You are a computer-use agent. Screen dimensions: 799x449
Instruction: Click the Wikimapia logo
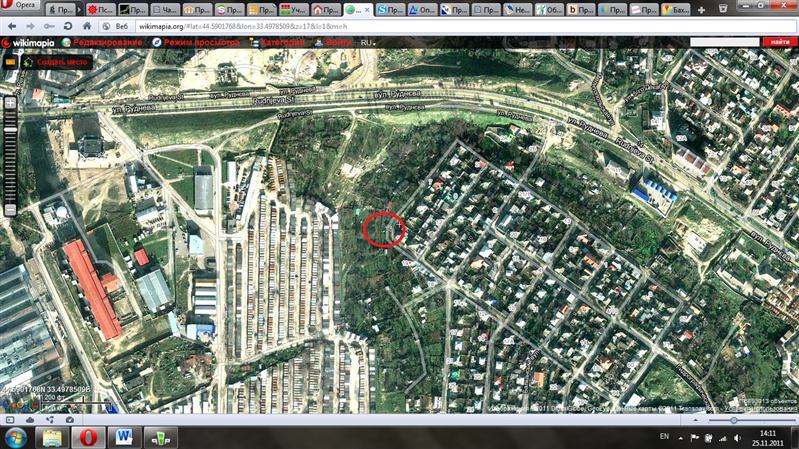[x=30, y=43]
